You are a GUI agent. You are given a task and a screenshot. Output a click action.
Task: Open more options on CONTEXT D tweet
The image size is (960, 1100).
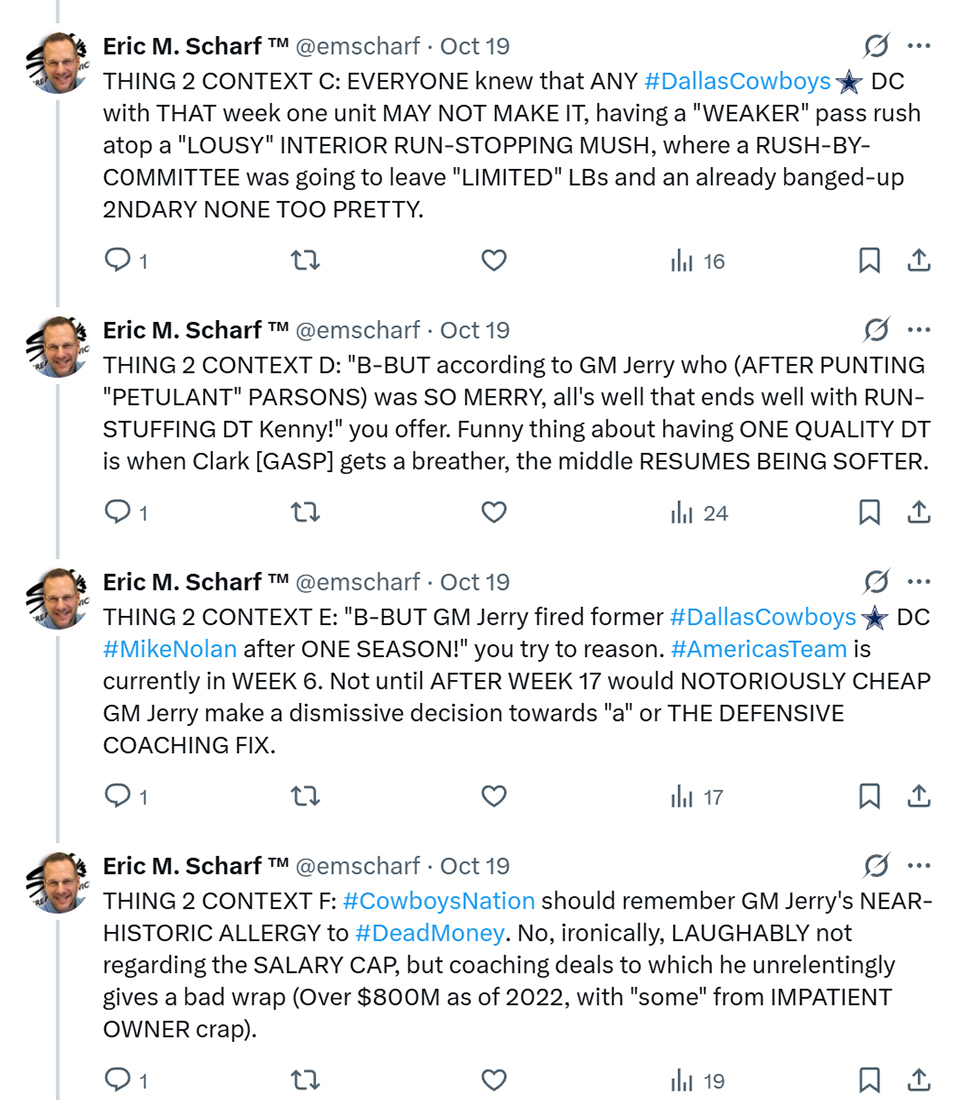point(919,329)
